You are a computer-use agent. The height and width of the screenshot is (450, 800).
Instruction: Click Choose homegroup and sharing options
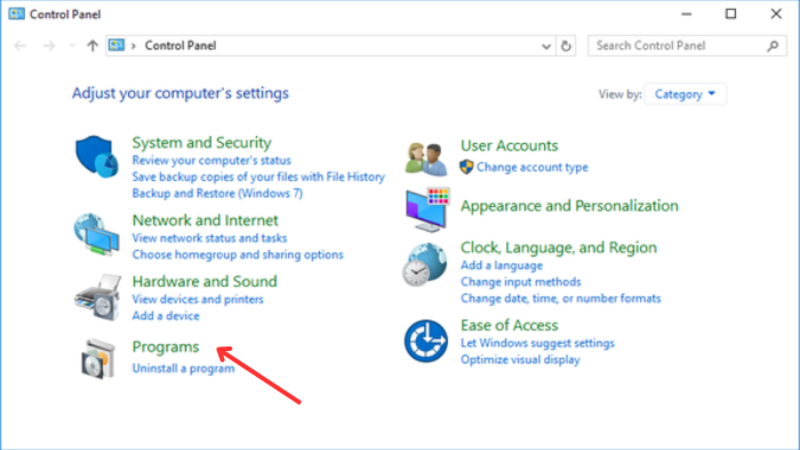coord(238,254)
